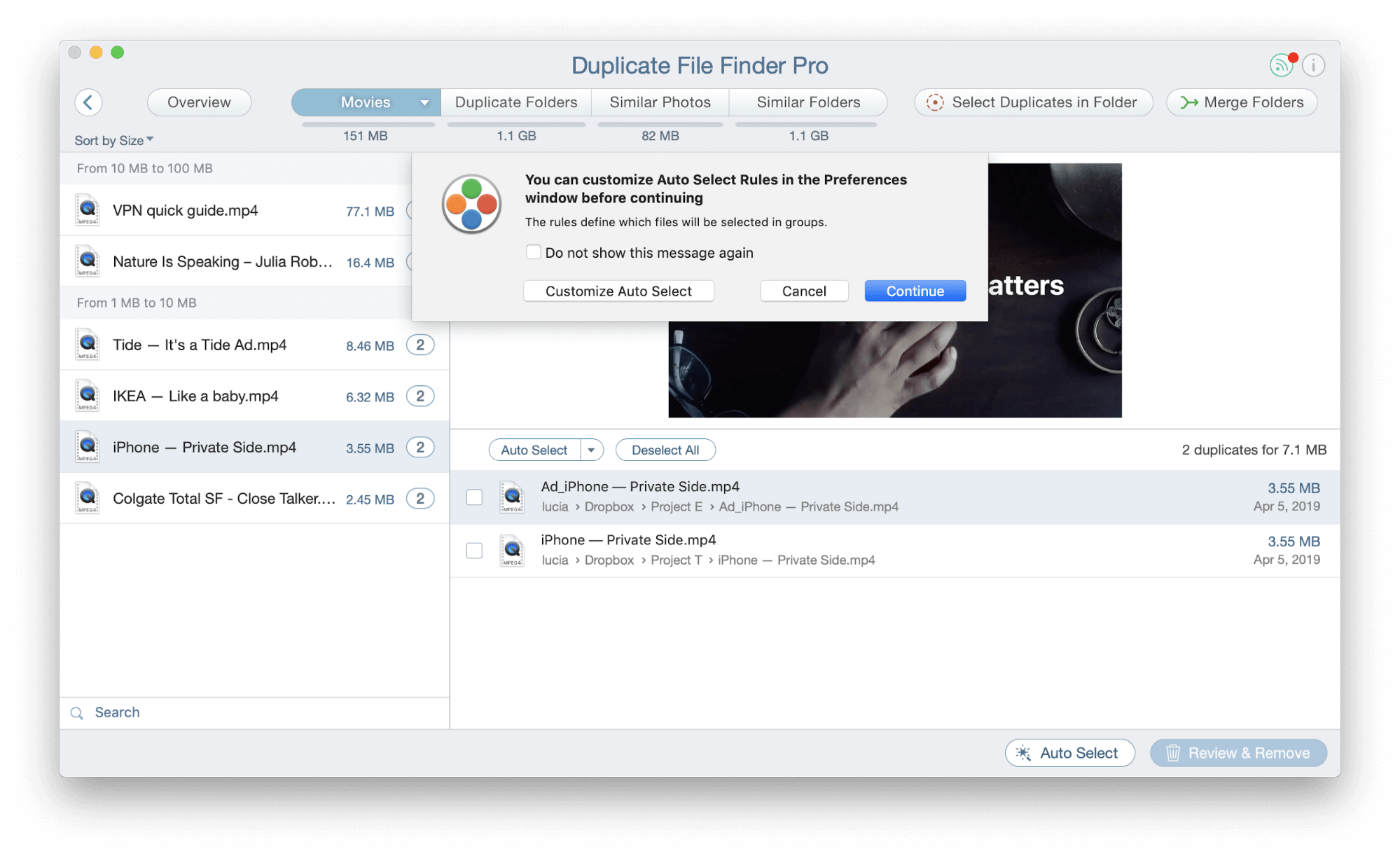Viewport: 1400px width, 856px height.
Task: Expand the Auto Select options arrow
Action: tap(592, 450)
